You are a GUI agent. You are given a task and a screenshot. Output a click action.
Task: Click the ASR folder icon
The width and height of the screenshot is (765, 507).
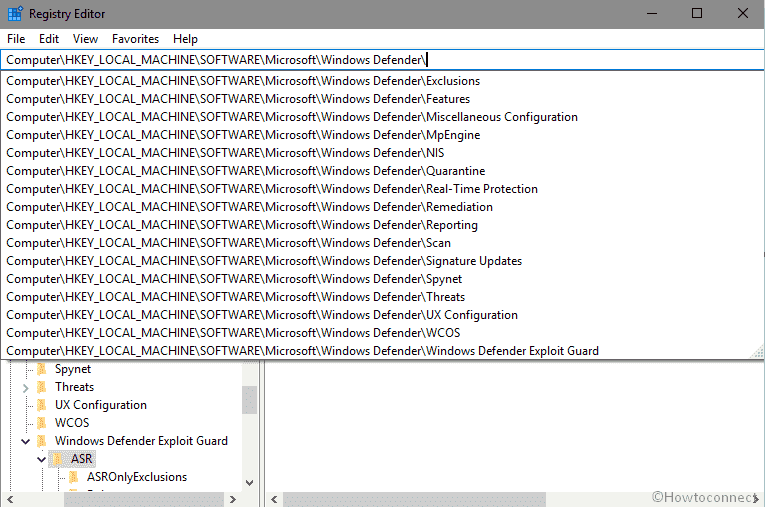58,459
